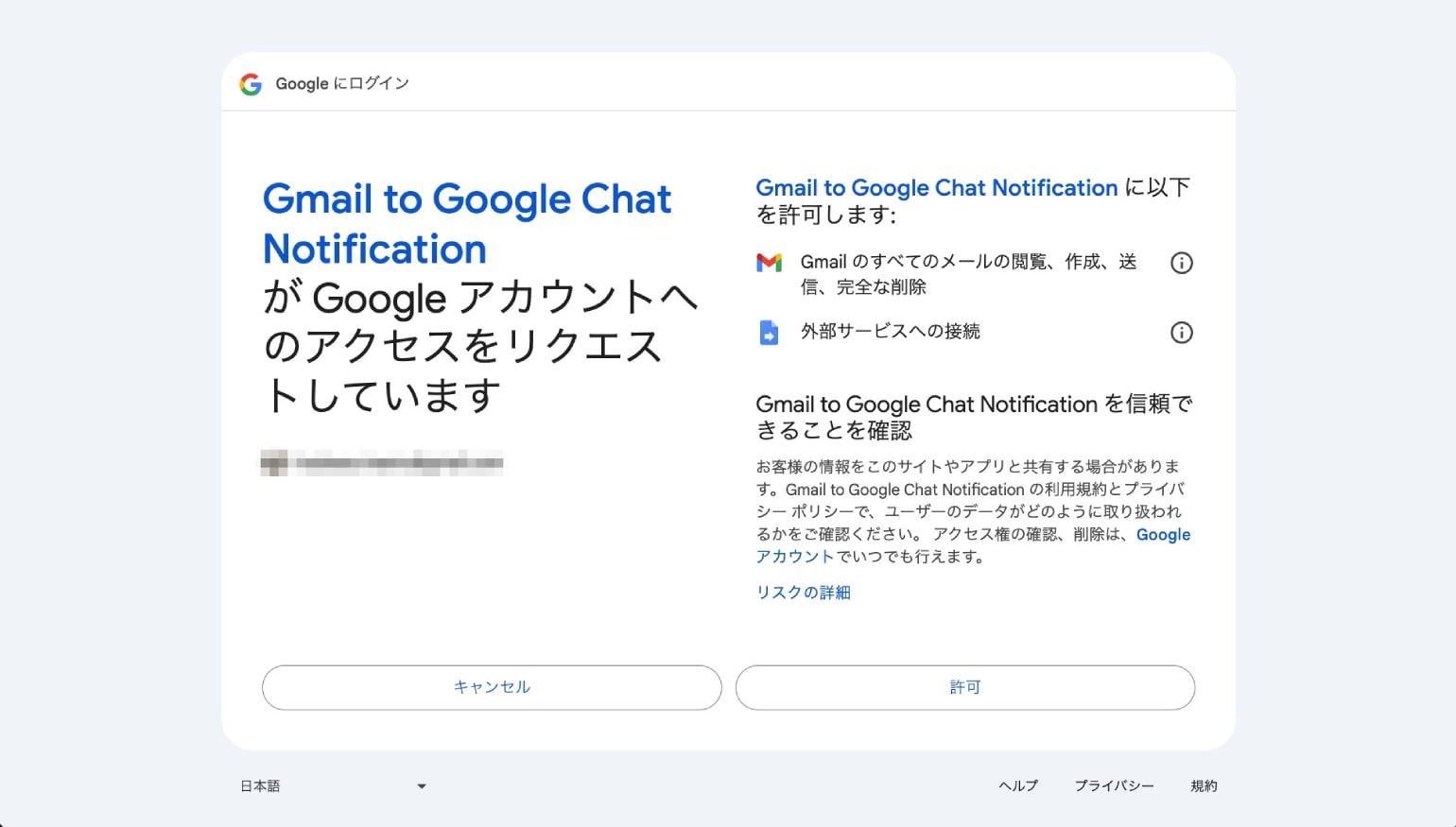Image resolution: width=1456 pixels, height=827 pixels.
Task: Click the app name link above the permissions list
Action: [x=937, y=188]
